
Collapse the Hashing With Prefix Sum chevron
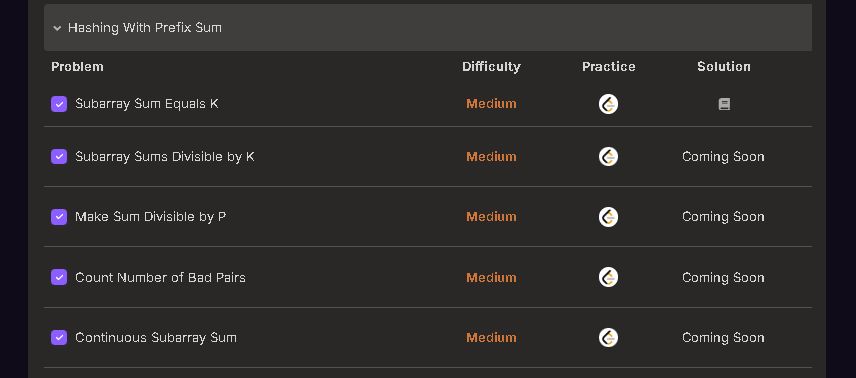point(57,28)
